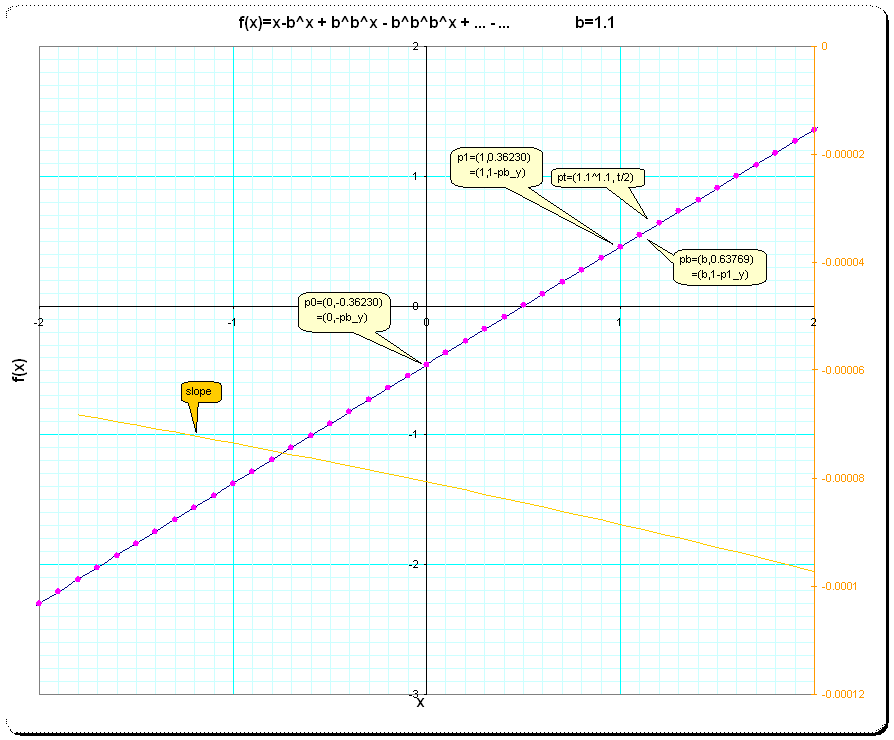Click the orange slope callout label
The width and height of the screenshot is (894, 740).
point(199,391)
